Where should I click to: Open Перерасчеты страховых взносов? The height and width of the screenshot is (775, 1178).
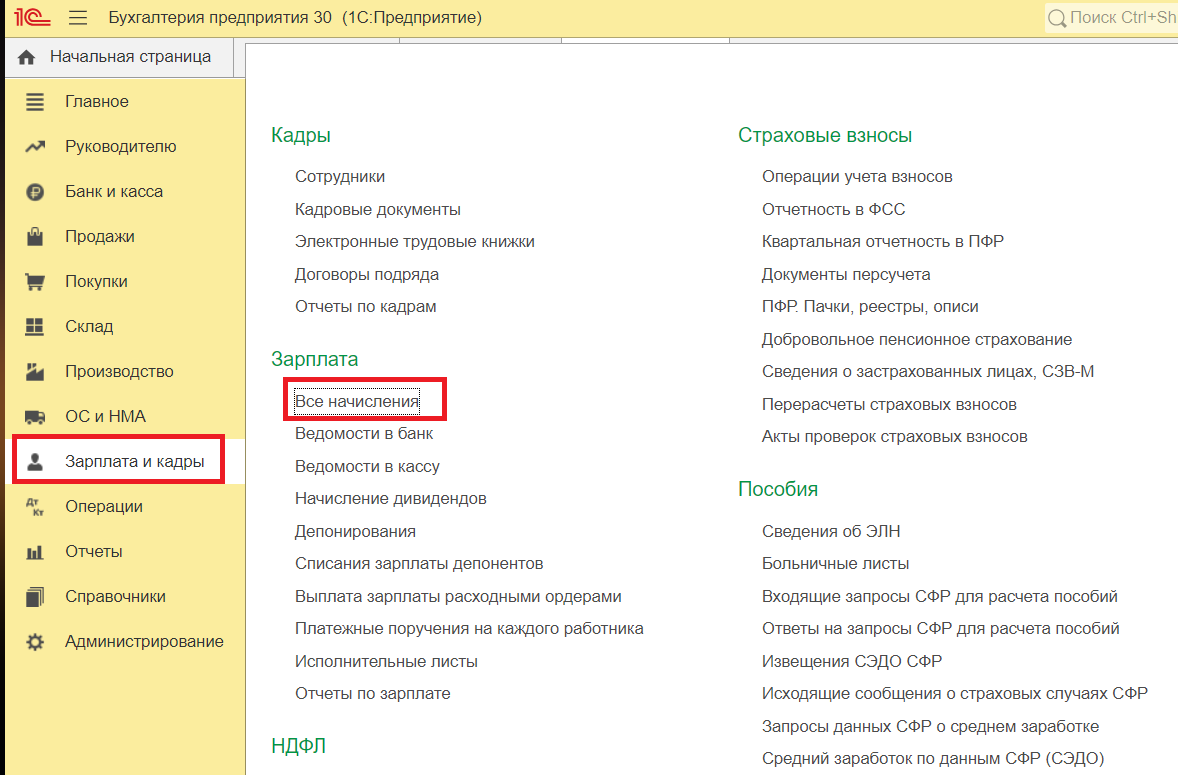coord(889,405)
